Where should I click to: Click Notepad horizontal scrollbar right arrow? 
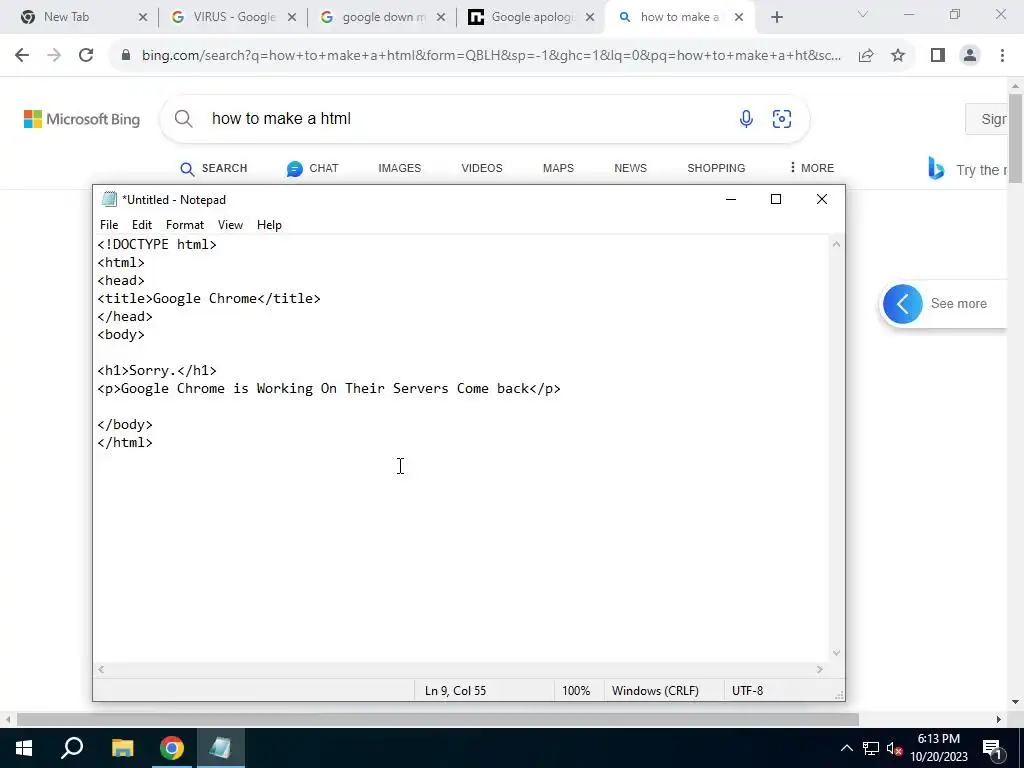point(820,669)
